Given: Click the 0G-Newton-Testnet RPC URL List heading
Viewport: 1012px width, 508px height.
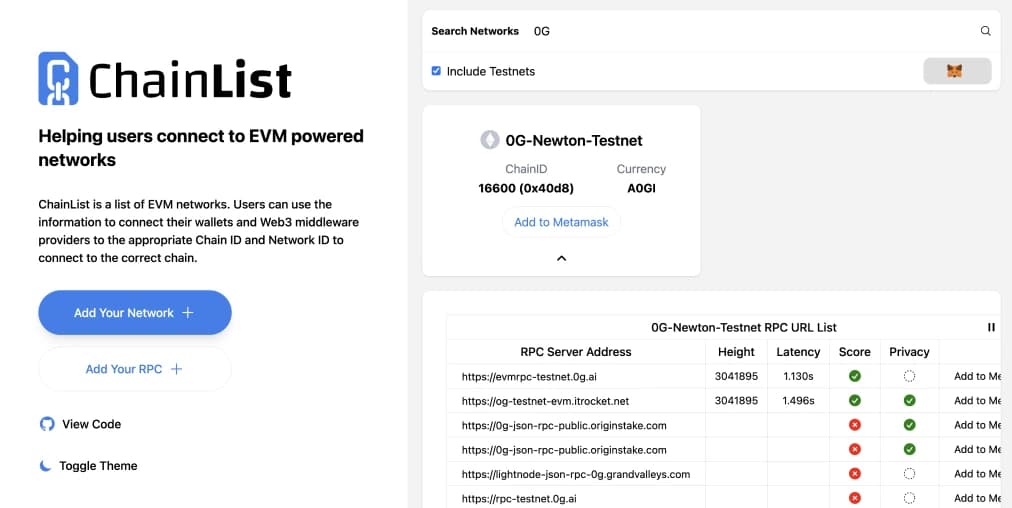Looking at the screenshot, I should tap(744, 327).
